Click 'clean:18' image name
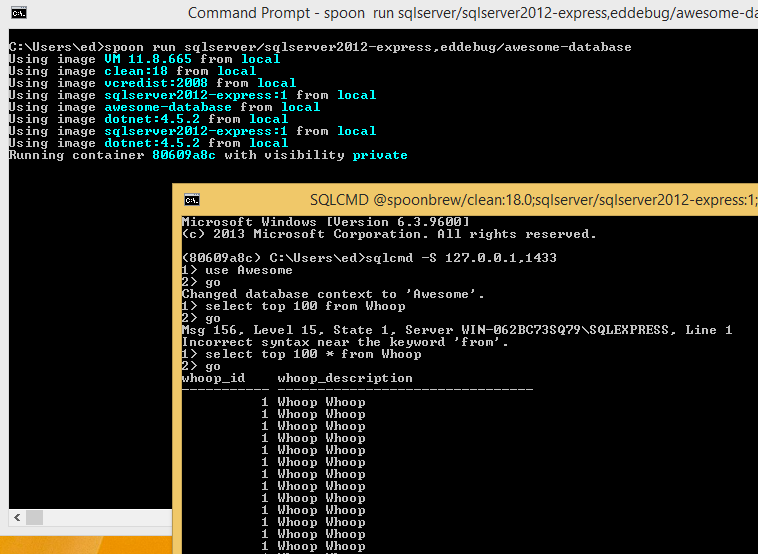This screenshot has width=758, height=554. pos(136,71)
